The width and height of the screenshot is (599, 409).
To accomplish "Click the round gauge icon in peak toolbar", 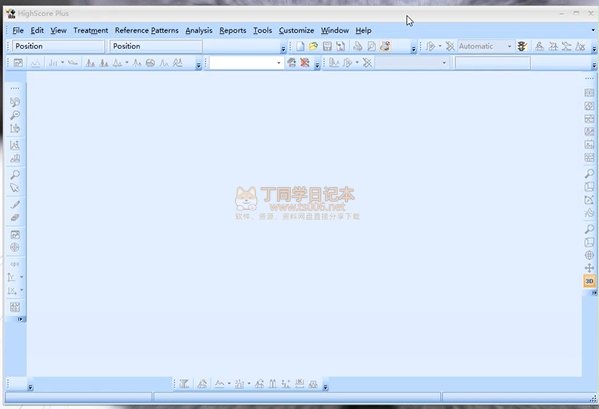I will click(x=151, y=63).
